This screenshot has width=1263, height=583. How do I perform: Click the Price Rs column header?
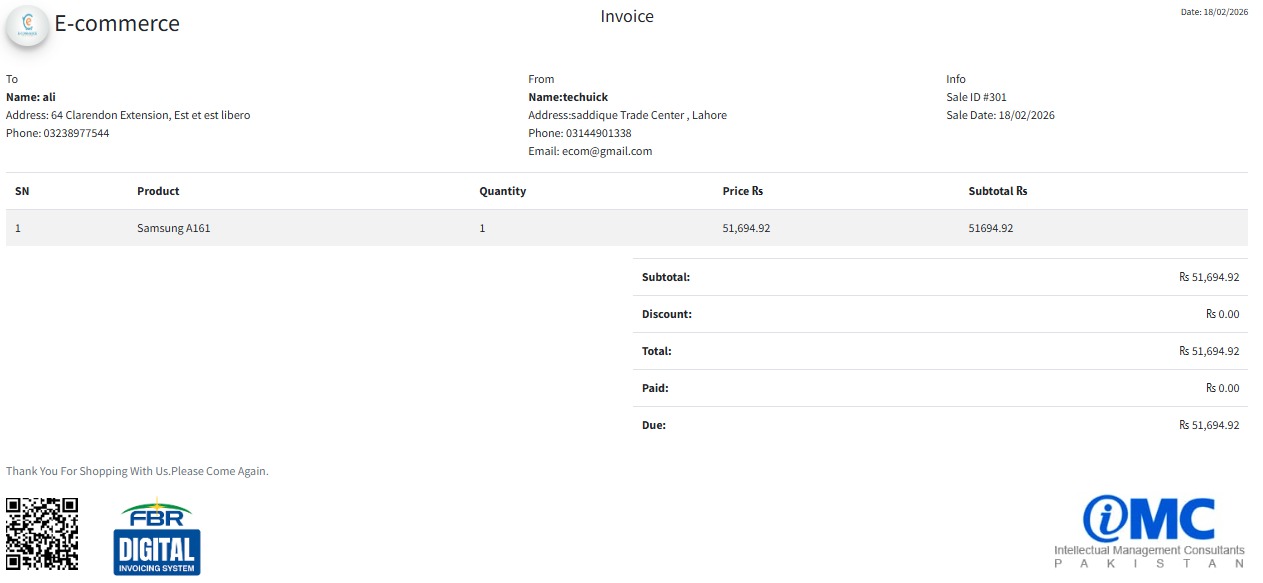click(742, 191)
